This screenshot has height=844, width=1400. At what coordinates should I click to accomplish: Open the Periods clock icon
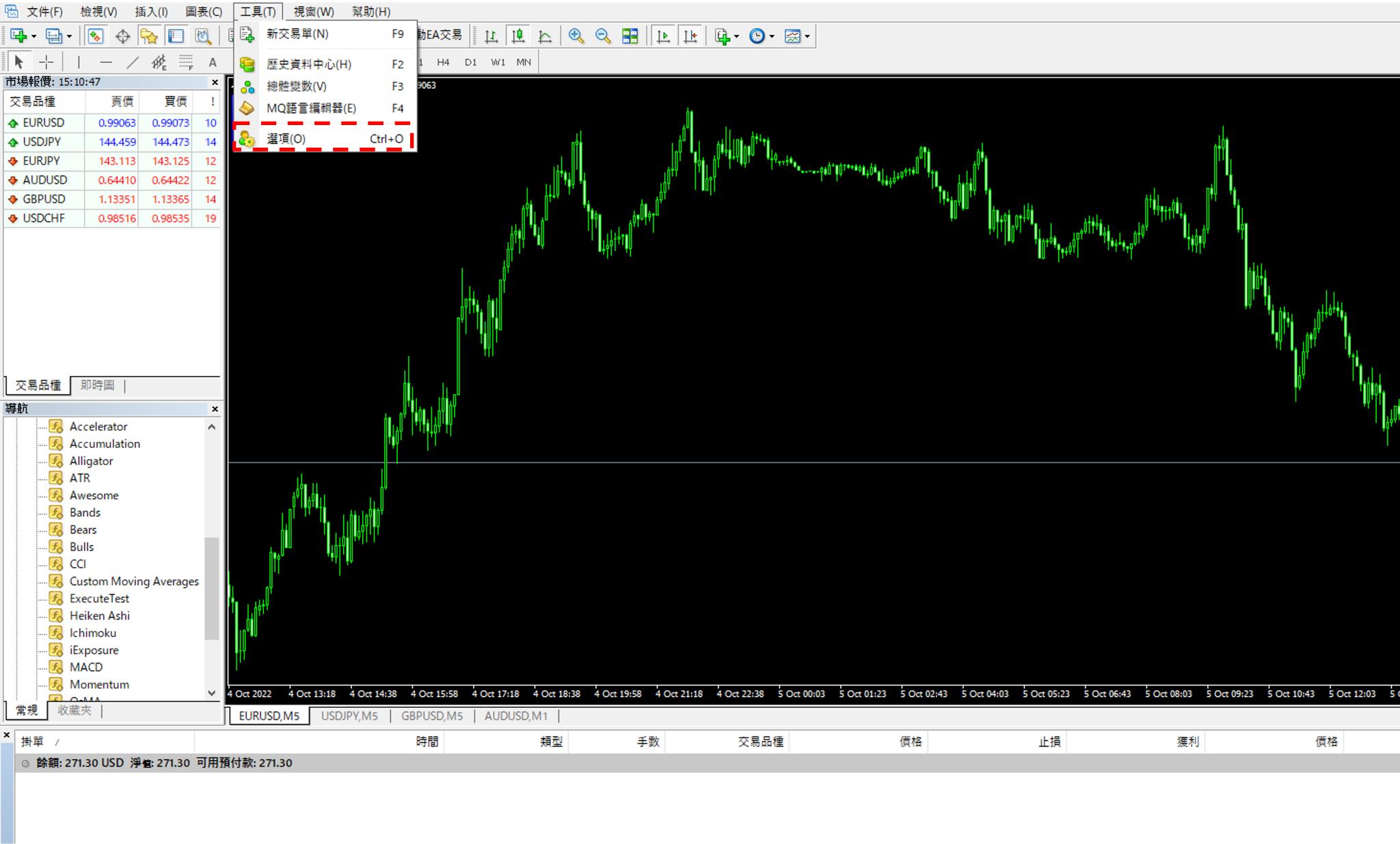[x=757, y=36]
